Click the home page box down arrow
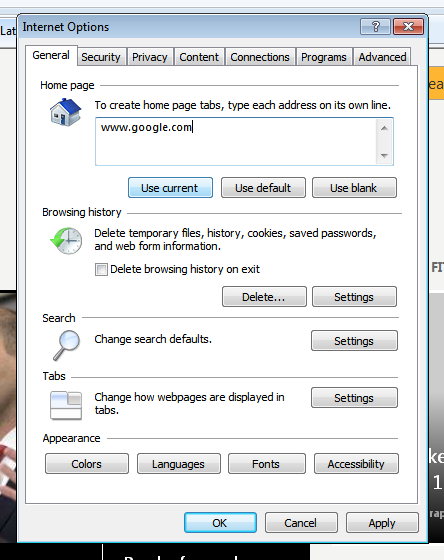Viewport: 444px width, 560px height. [x=384, y=155]
